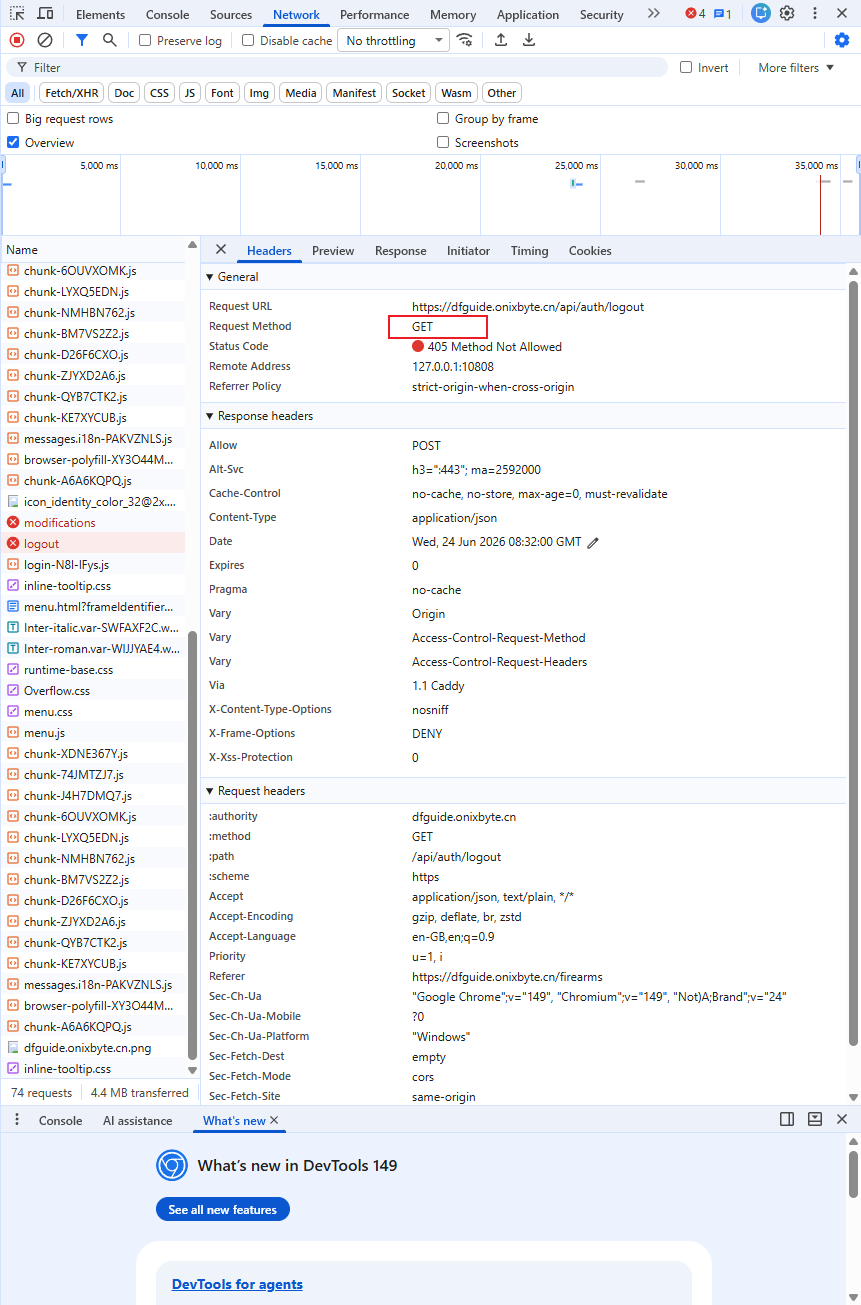861x1305 pixels.
Task: Select login-N8I-IFys.js request
Action: tap(93, 565)
